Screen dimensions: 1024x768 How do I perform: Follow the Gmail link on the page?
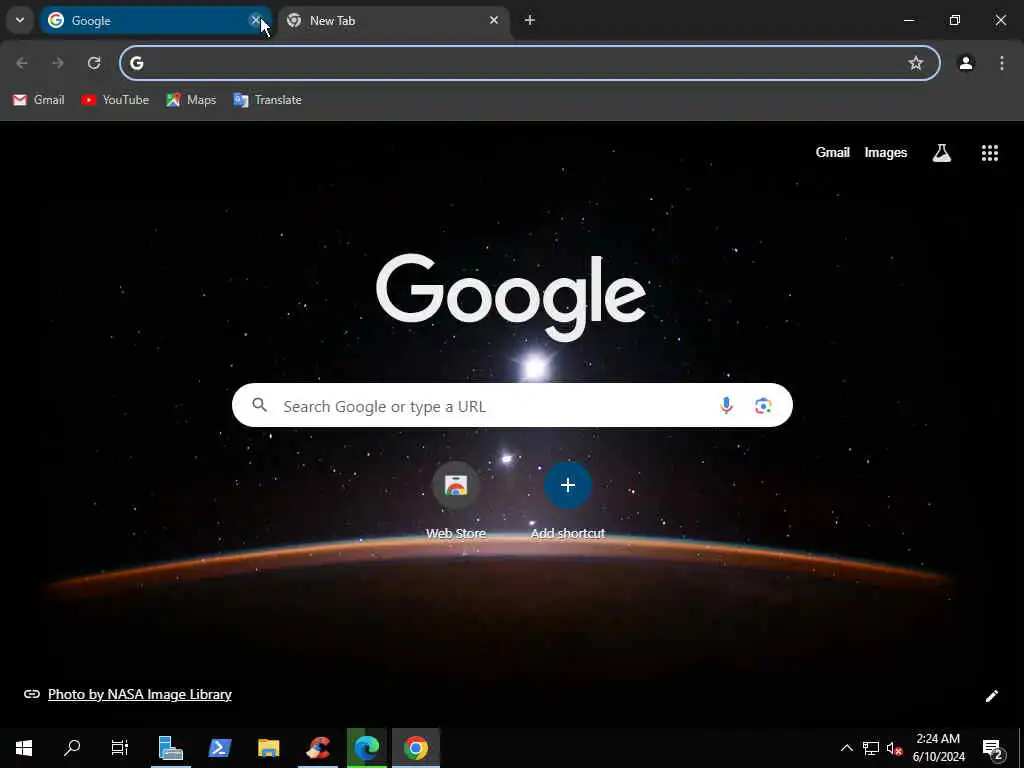[x=833, y=152]
